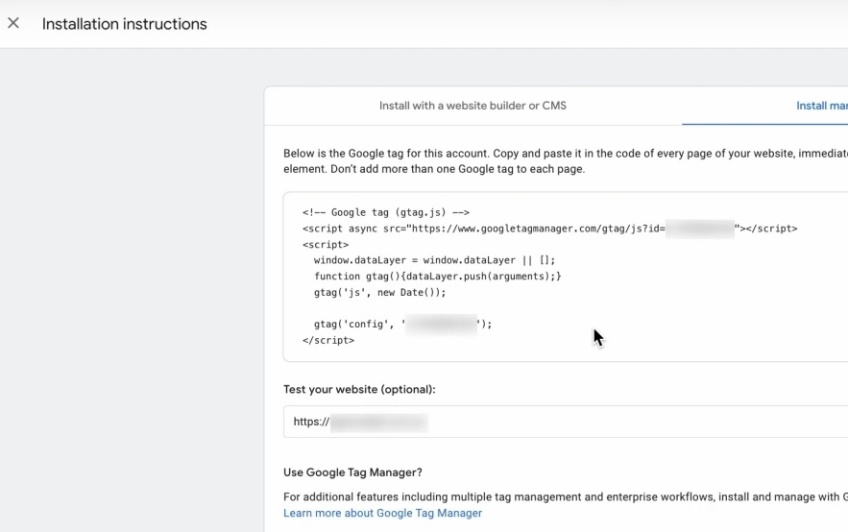Click the closing </script> tag line
Viewport: 848px width, 532px height.
coord(328,340)
